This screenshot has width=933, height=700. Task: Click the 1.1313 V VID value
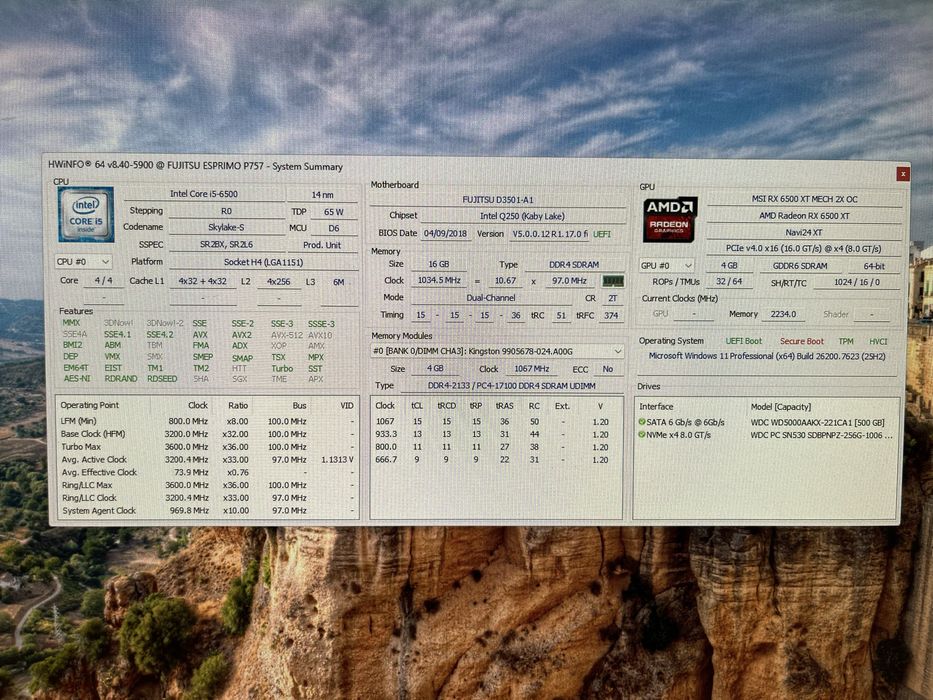click(x=337, y=460)
